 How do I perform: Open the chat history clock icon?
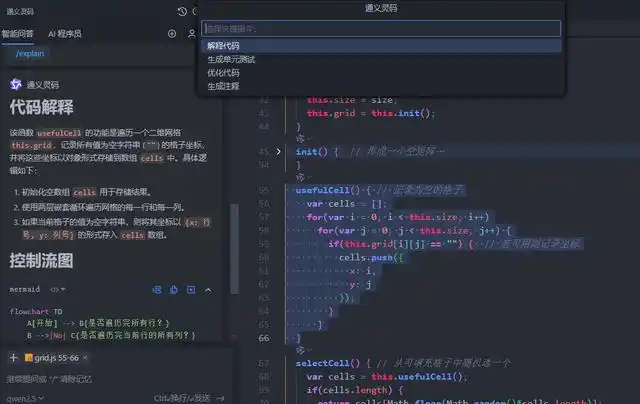click(x=182, y=11)
